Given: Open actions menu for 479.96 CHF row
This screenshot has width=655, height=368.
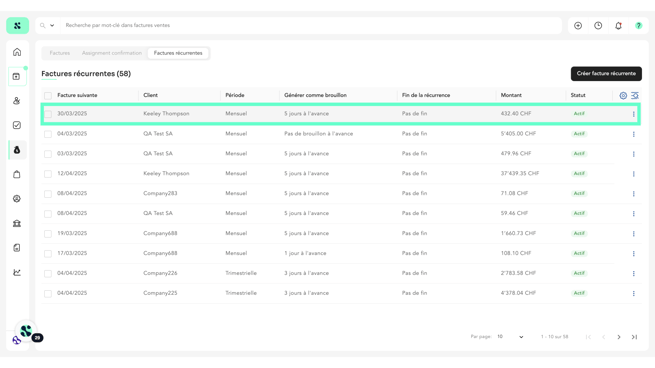Looking at the screenshot, I should pos(633,154).
